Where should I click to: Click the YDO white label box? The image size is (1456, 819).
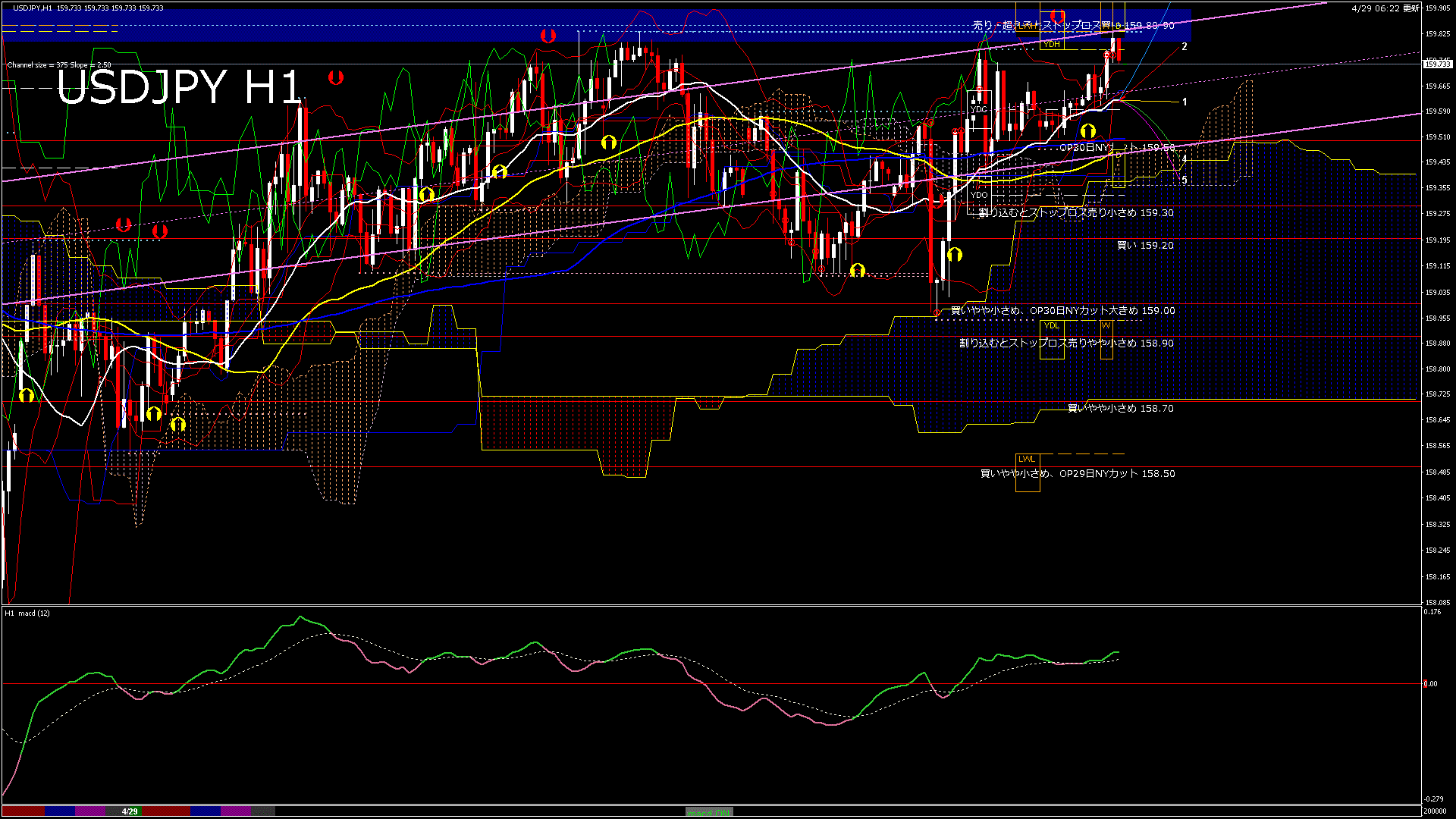pos(979,195)
